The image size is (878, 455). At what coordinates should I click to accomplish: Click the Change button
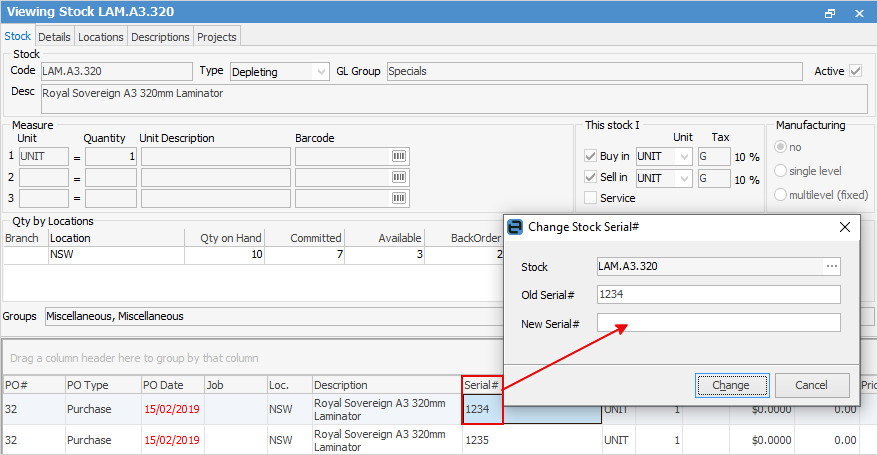click(x=731, y=385)
